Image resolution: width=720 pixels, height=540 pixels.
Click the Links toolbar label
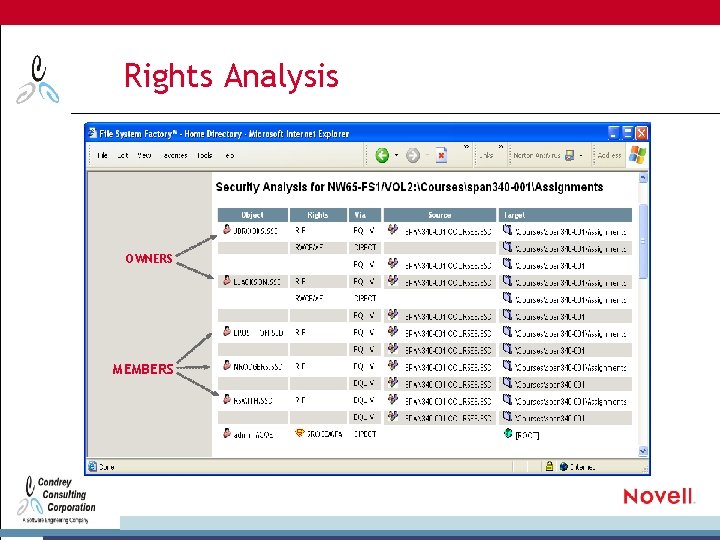tap(486, 156)
